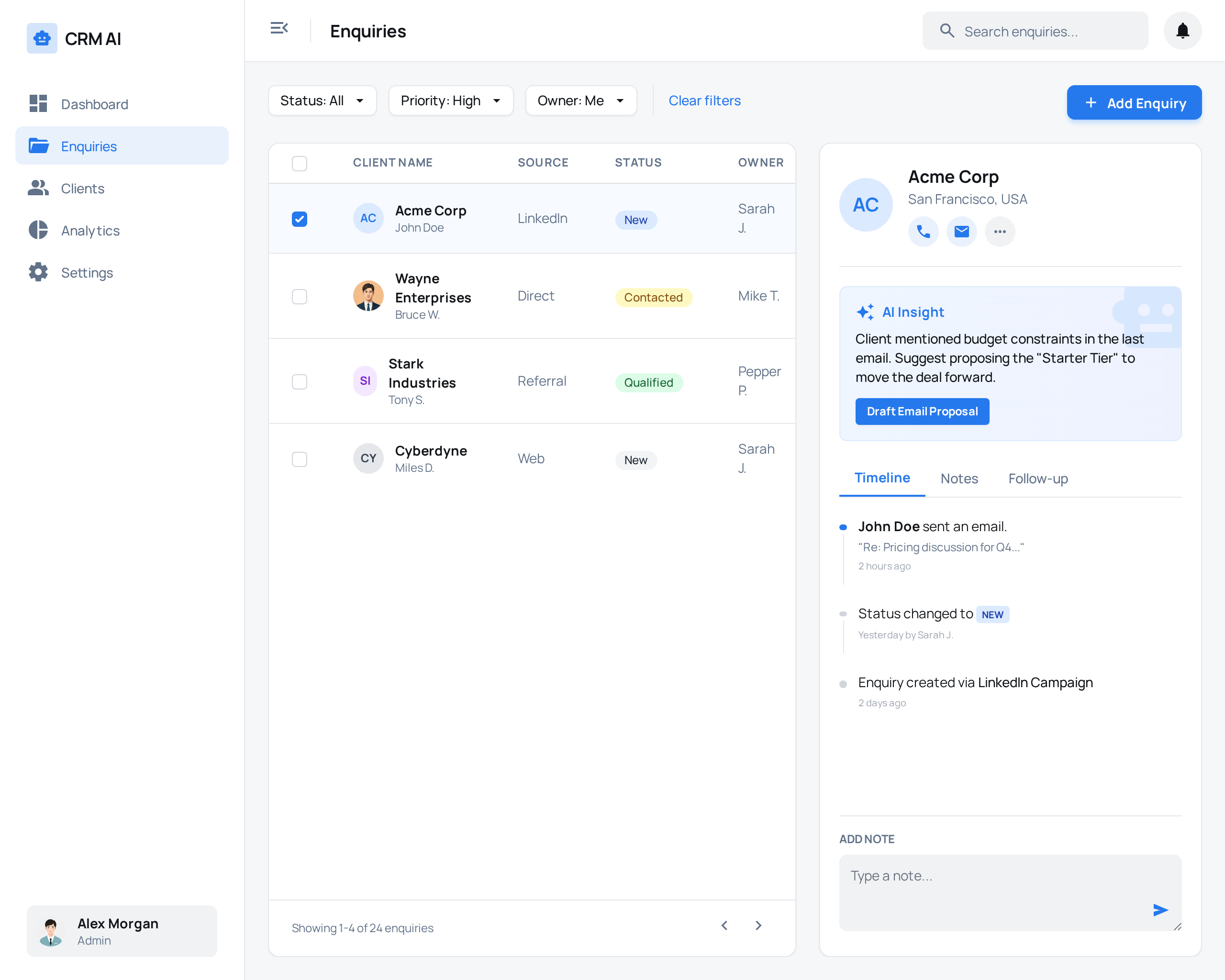1225x980 pixels.
Task: Send the note with the arrow icon
Action: tap(1160, 910)
